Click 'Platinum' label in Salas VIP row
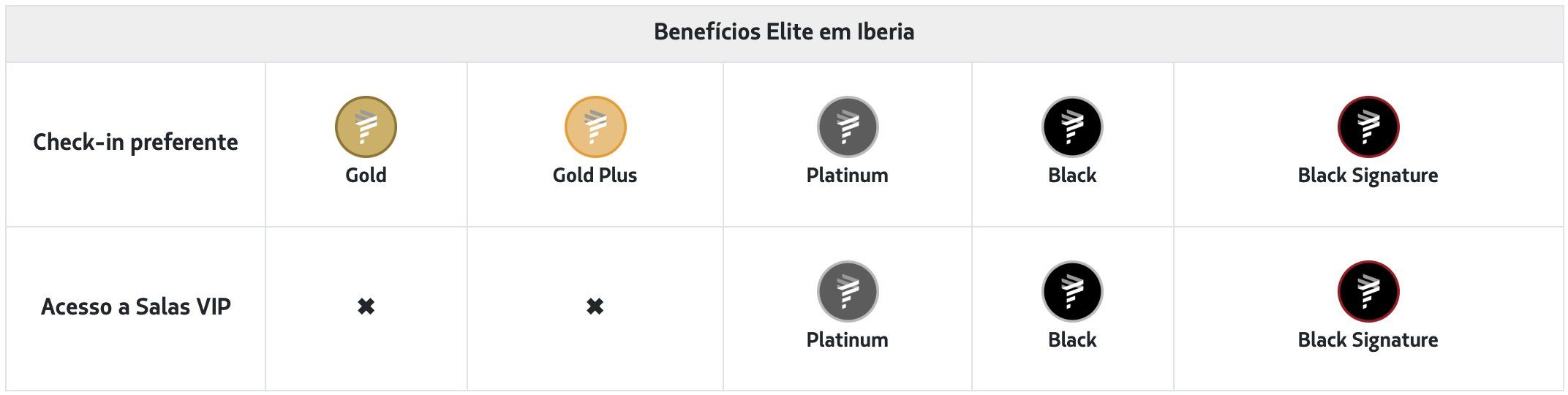This screenshot has width=1568, height=395. tap(848, 340)
